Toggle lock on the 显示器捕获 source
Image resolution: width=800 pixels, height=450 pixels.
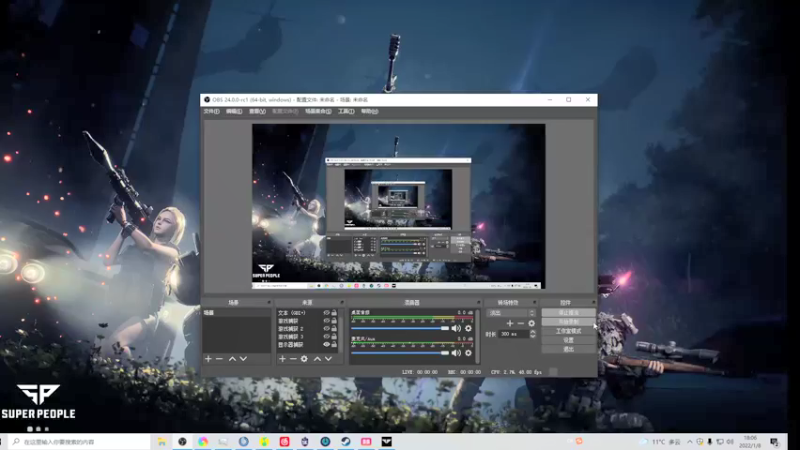pyautogui.click(x=334, y=344)
